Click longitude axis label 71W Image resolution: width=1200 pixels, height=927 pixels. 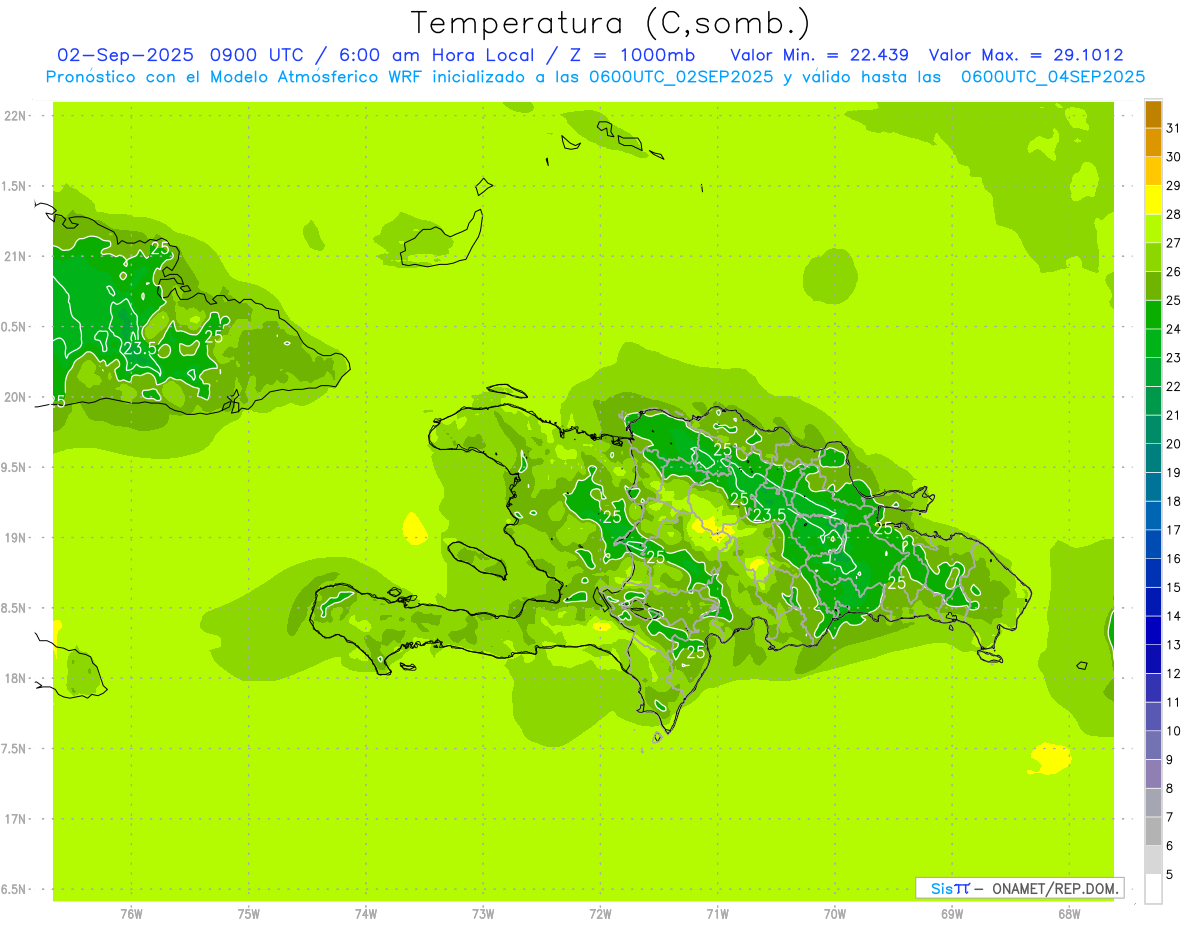click(717, 913)
